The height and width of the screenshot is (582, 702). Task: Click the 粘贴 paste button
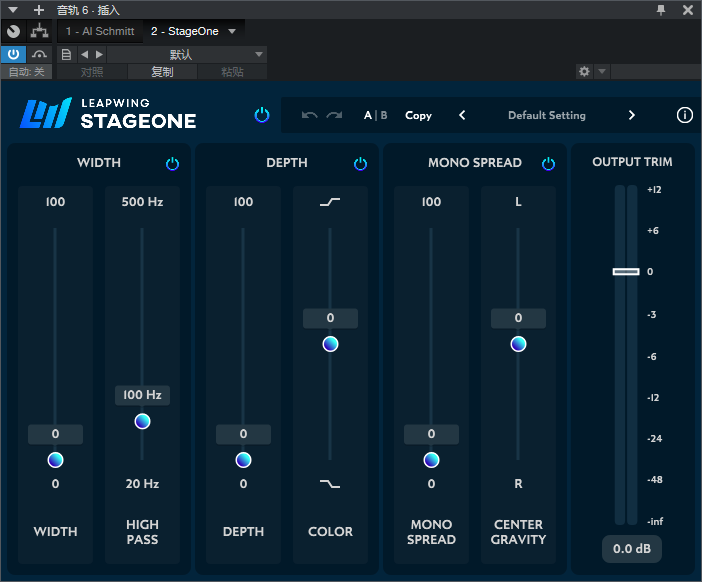click(232, 72)
